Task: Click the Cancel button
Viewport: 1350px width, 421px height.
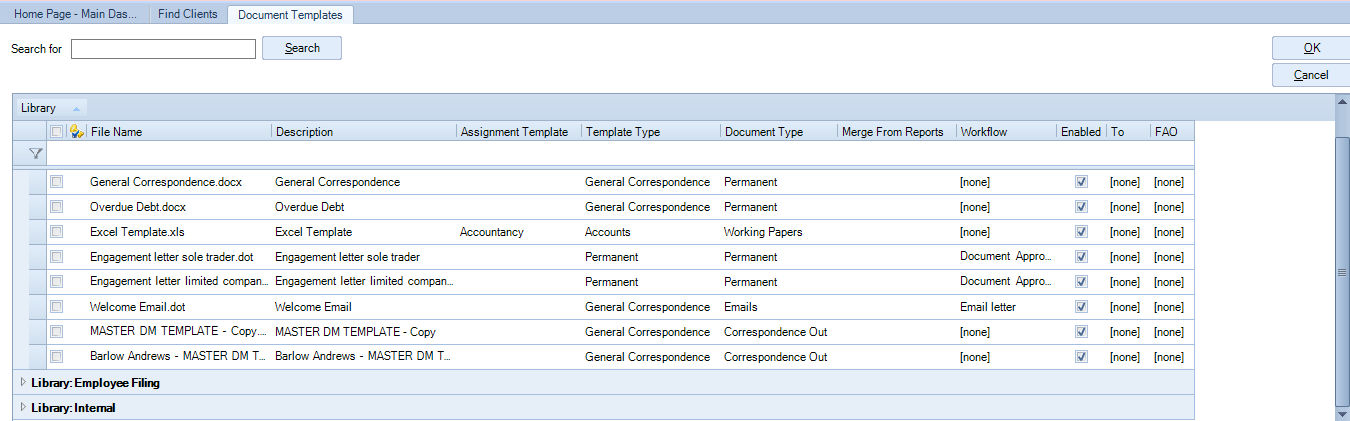Action: (1311, 75)
